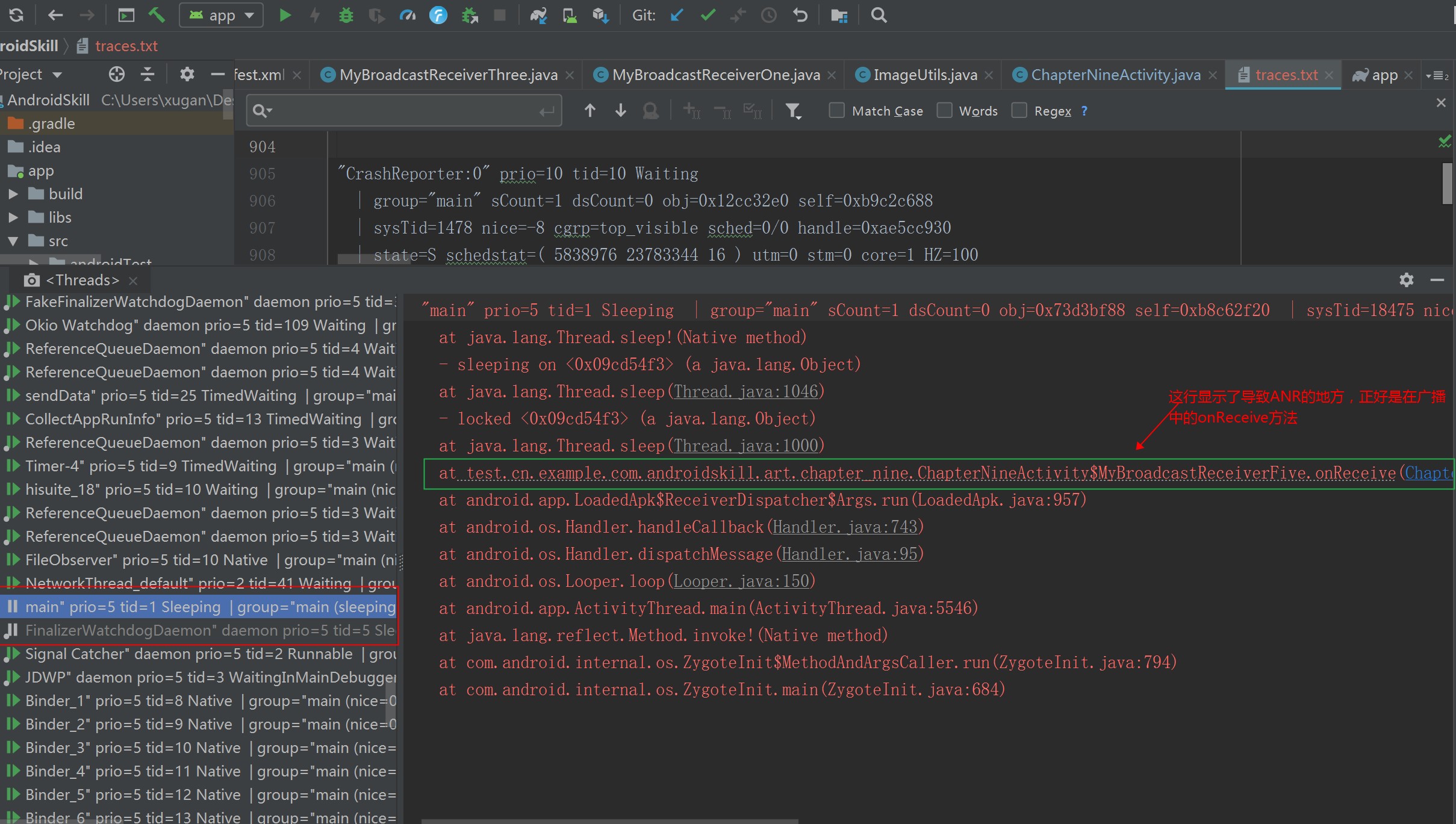Image resolution: width=1456 pixels, height=824 pixels.
Task: Click Git commit checkmark icon
Action: pyautogui.click(x=708, y=15)
